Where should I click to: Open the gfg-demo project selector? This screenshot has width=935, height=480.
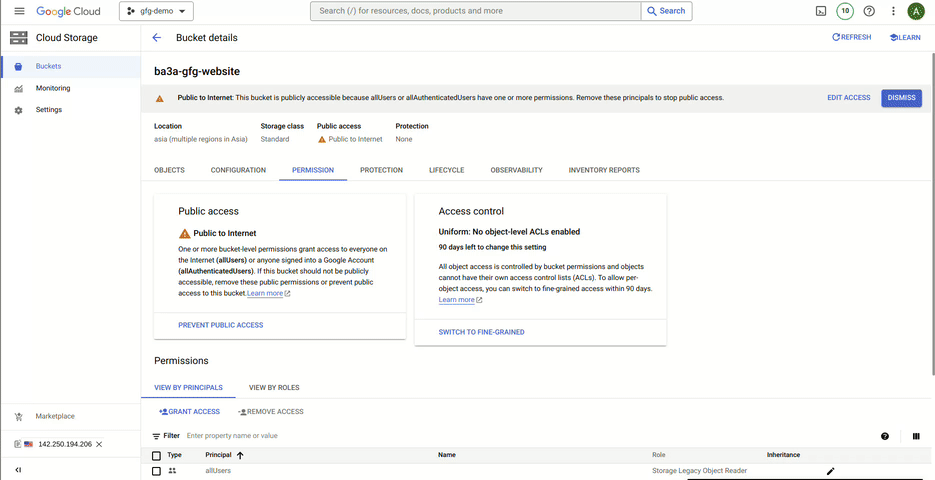(156, 11)
